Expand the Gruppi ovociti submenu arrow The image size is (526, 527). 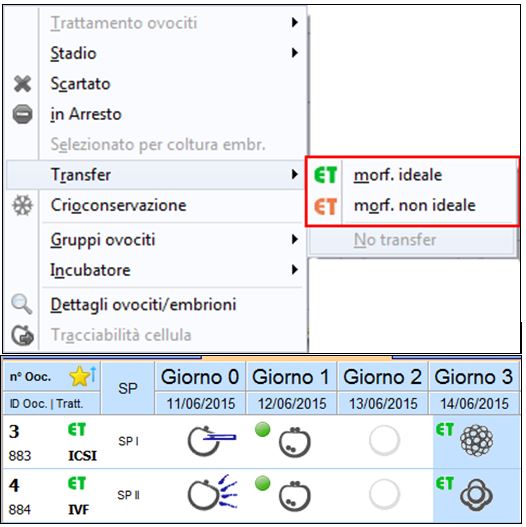pos(295,239)
